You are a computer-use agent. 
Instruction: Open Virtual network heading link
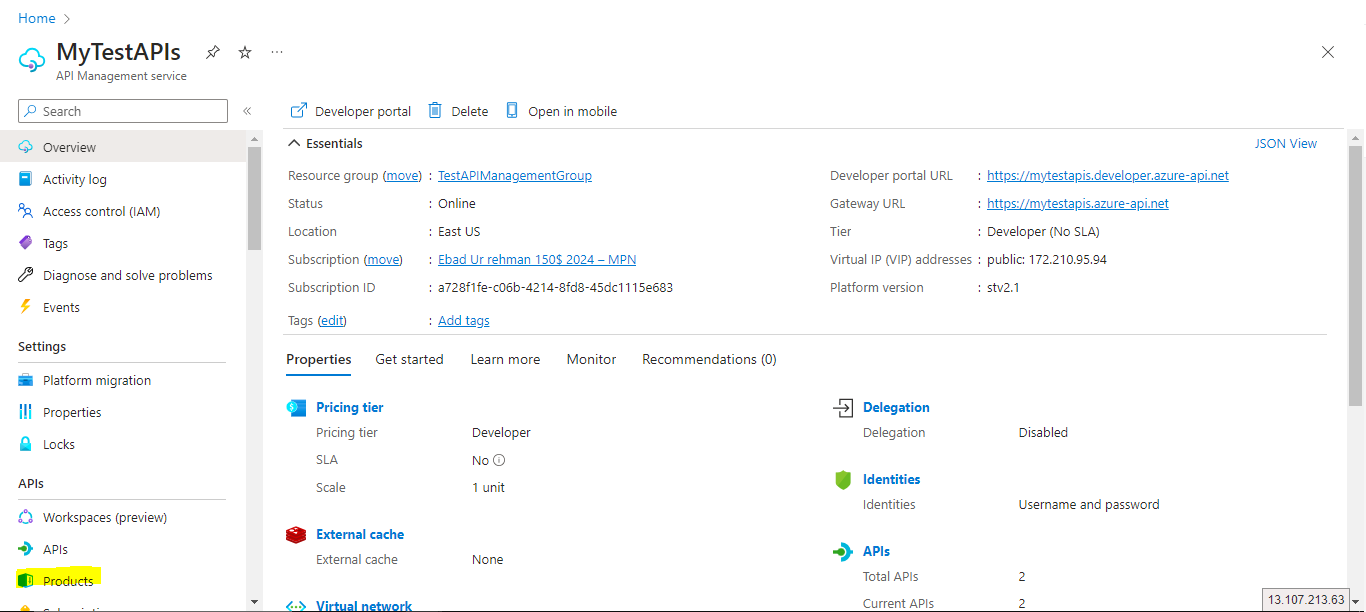364,605
